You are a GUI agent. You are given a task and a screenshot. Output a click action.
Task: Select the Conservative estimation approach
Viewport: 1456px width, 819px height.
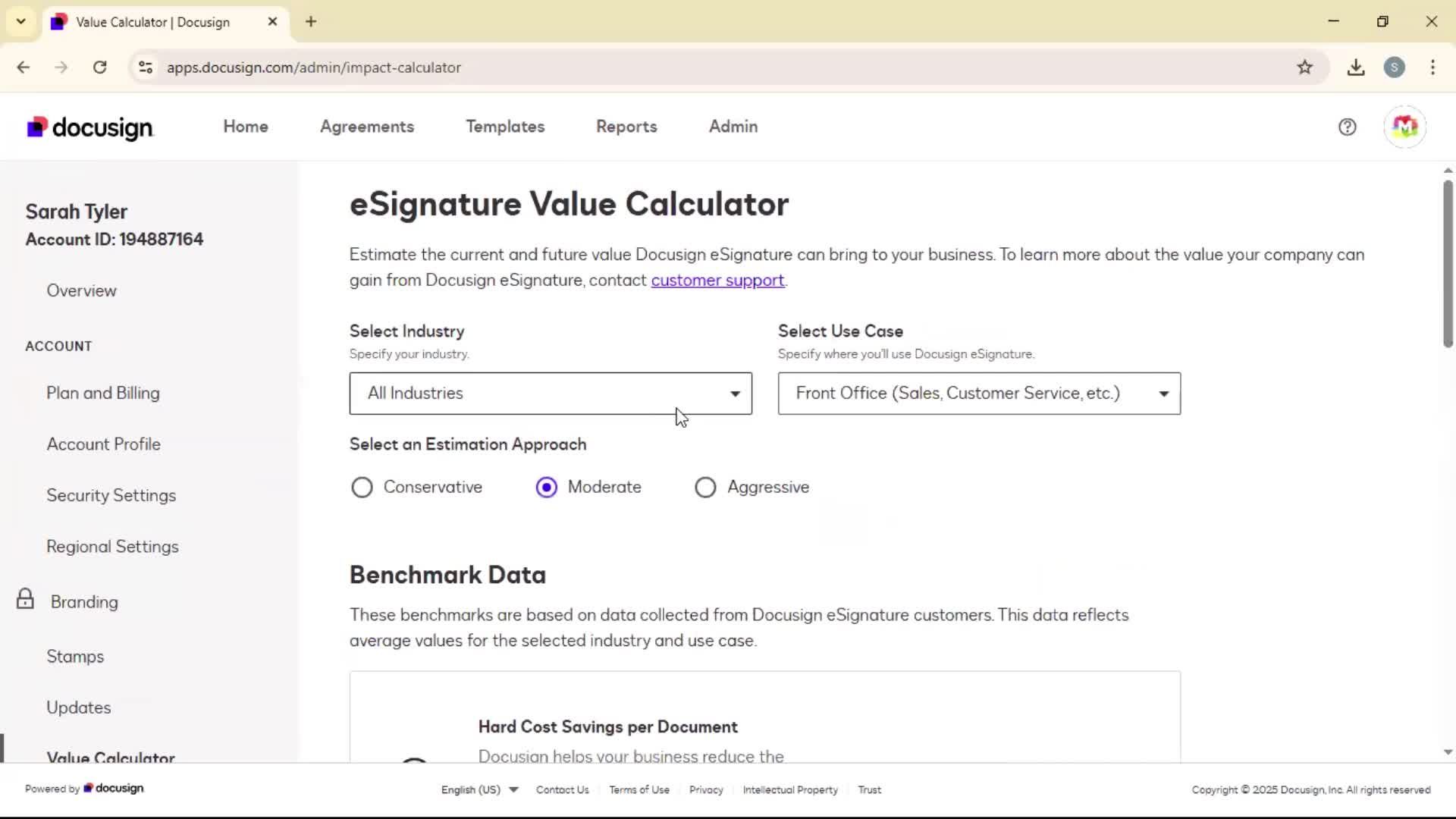click(x=362, y=488)
